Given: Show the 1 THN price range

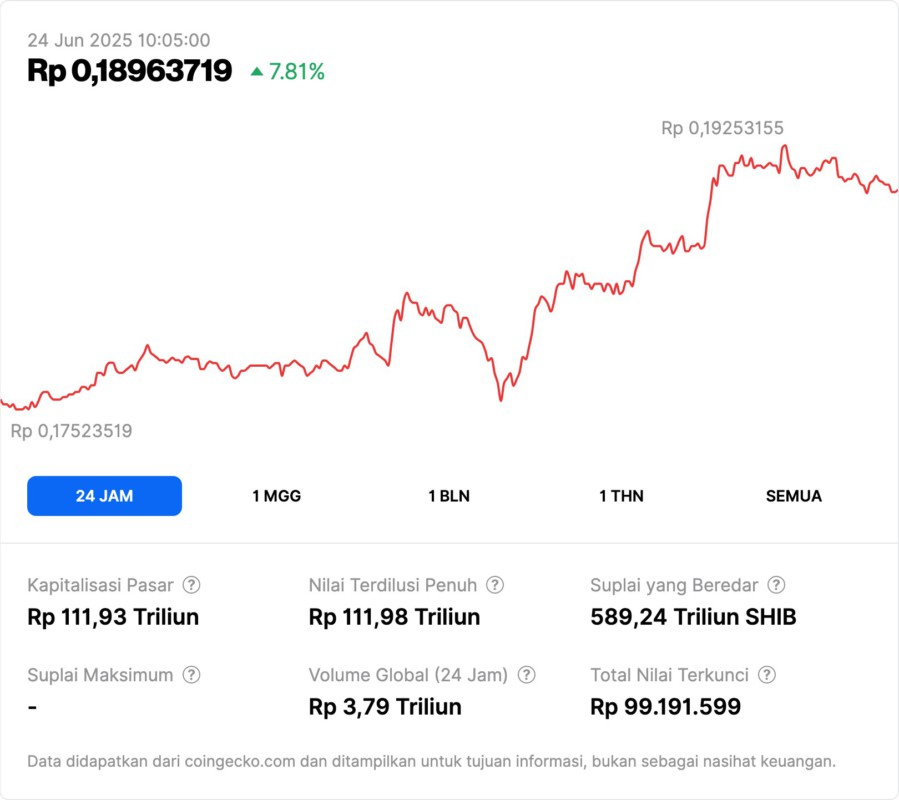Looking at the screenshot, I should (x=621, y=496).
